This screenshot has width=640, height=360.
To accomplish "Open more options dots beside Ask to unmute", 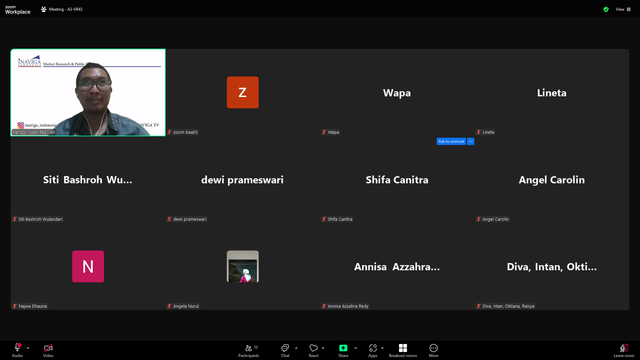I will [x=471, y=141].
